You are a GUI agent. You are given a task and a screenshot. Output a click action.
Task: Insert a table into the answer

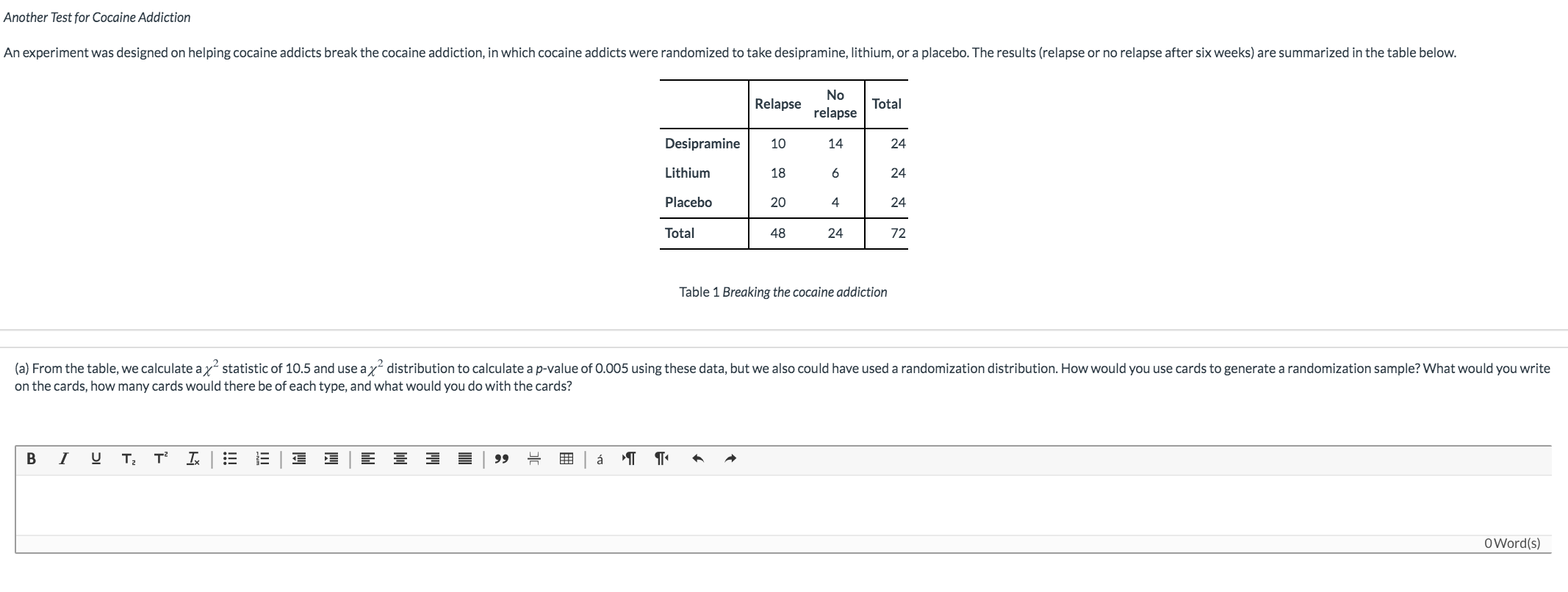pos(567,459)
